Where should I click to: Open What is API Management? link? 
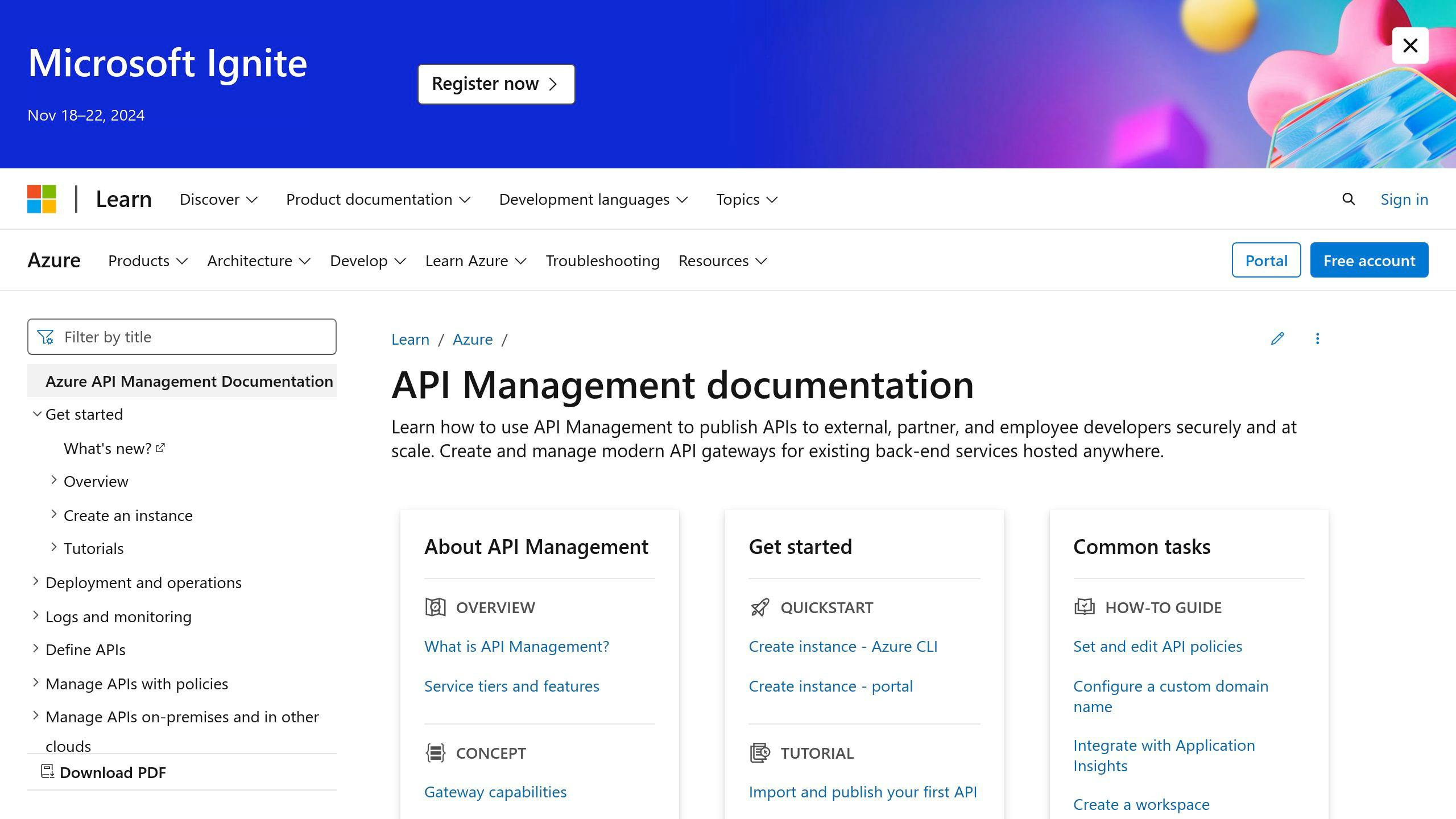(516, 646)
